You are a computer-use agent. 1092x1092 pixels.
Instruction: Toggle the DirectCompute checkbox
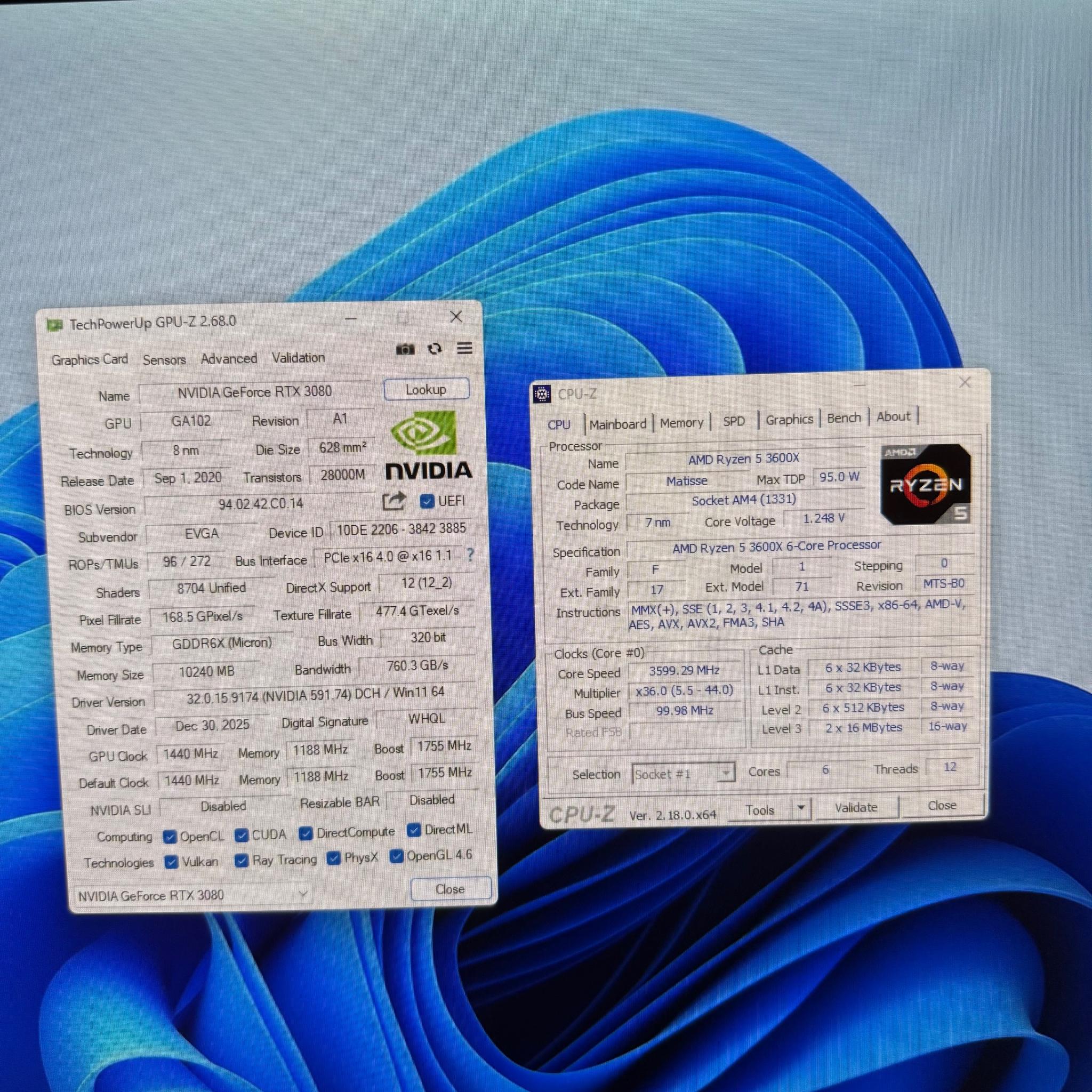(x=306, y=833)
